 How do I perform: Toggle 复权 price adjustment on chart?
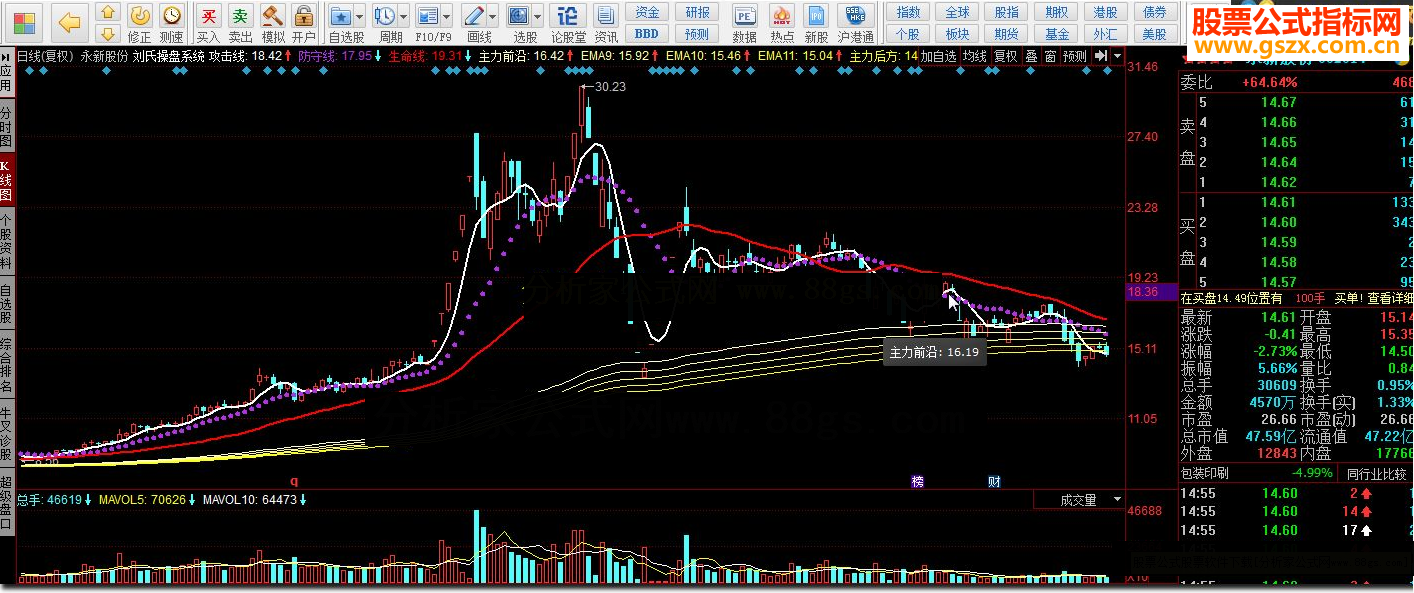point(1005,57)
